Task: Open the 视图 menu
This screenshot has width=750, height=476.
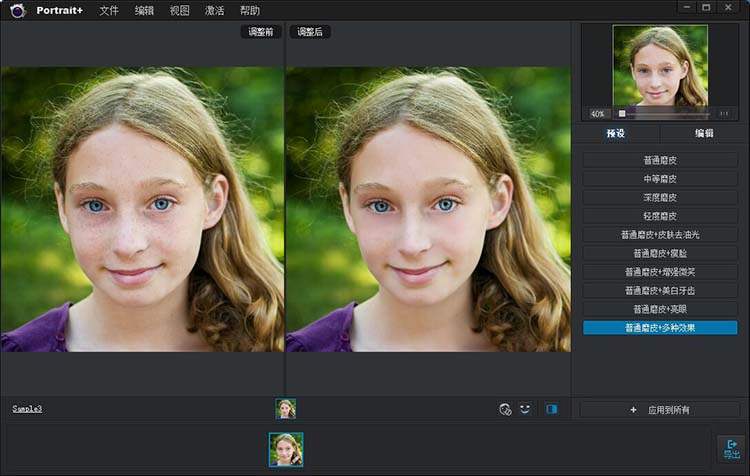Action: [179, 10]
